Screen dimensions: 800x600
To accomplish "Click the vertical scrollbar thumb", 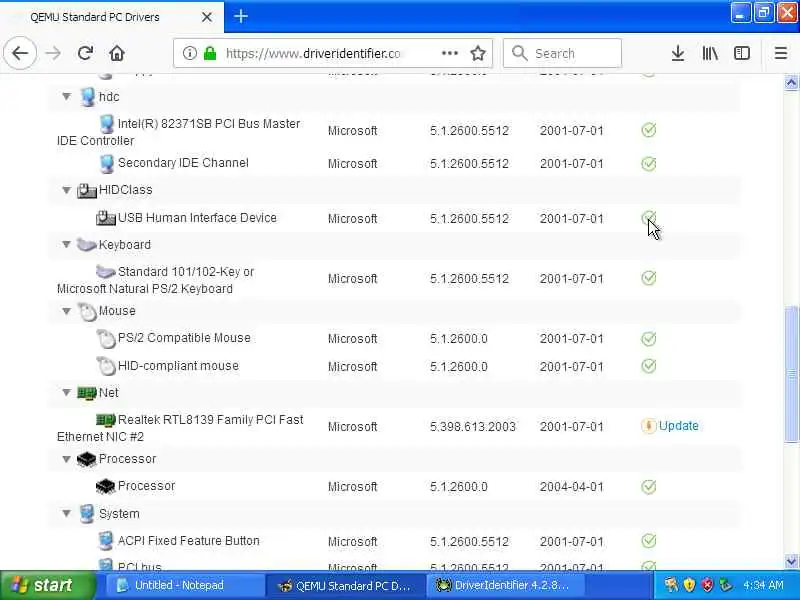I will pyautogui.click(x=791, y=374).
